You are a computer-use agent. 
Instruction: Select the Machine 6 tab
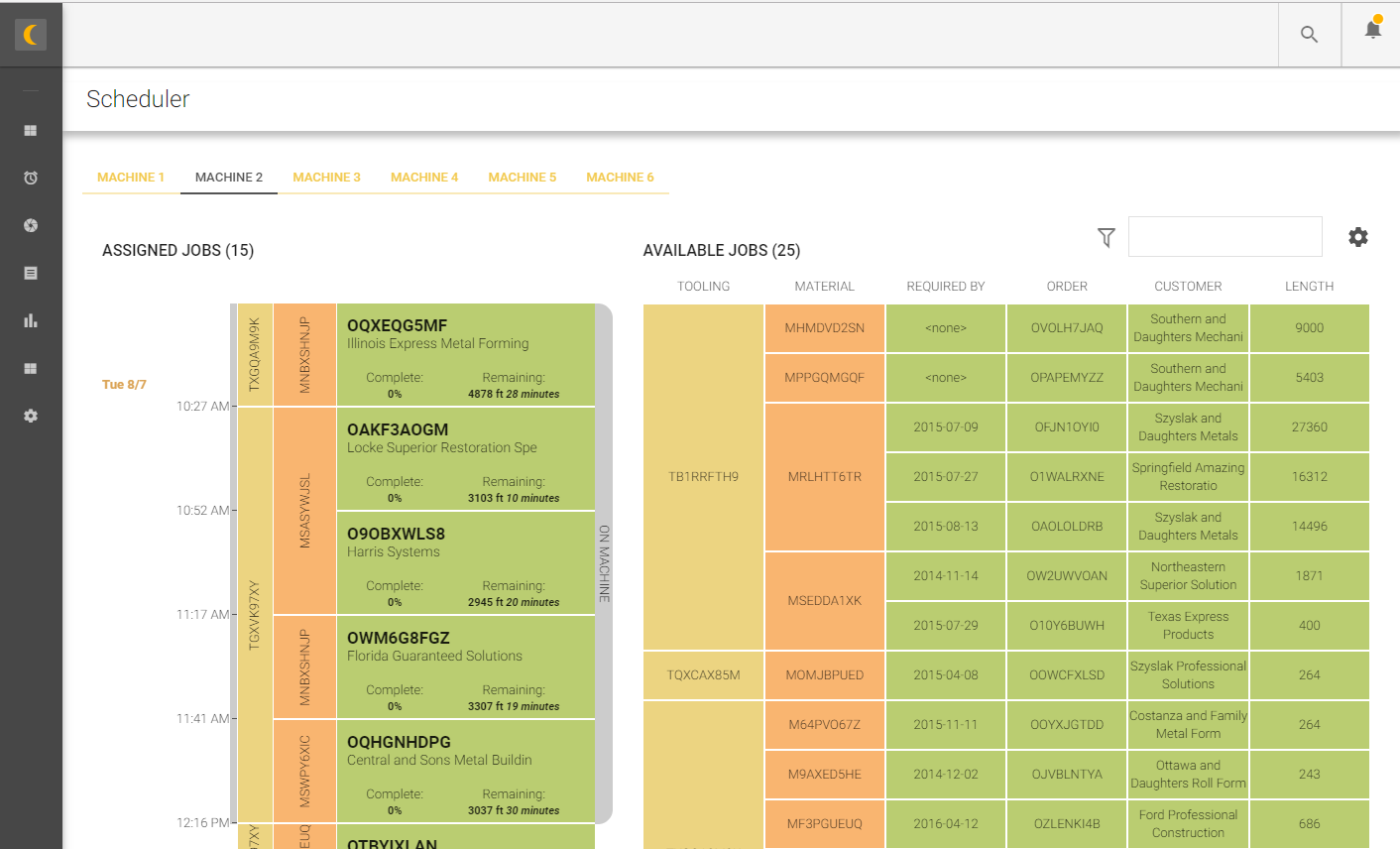620,178
